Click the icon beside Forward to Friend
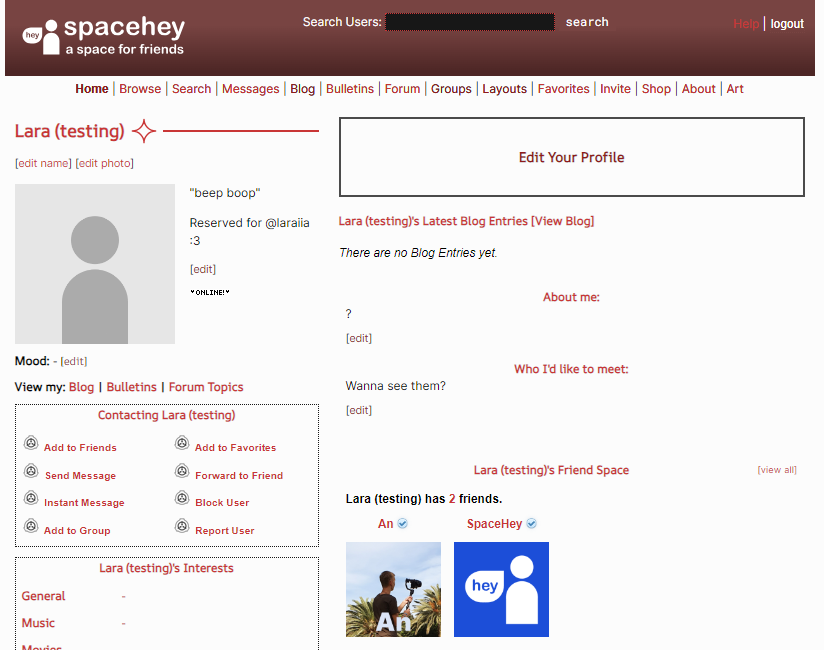 tap(182, 471)
